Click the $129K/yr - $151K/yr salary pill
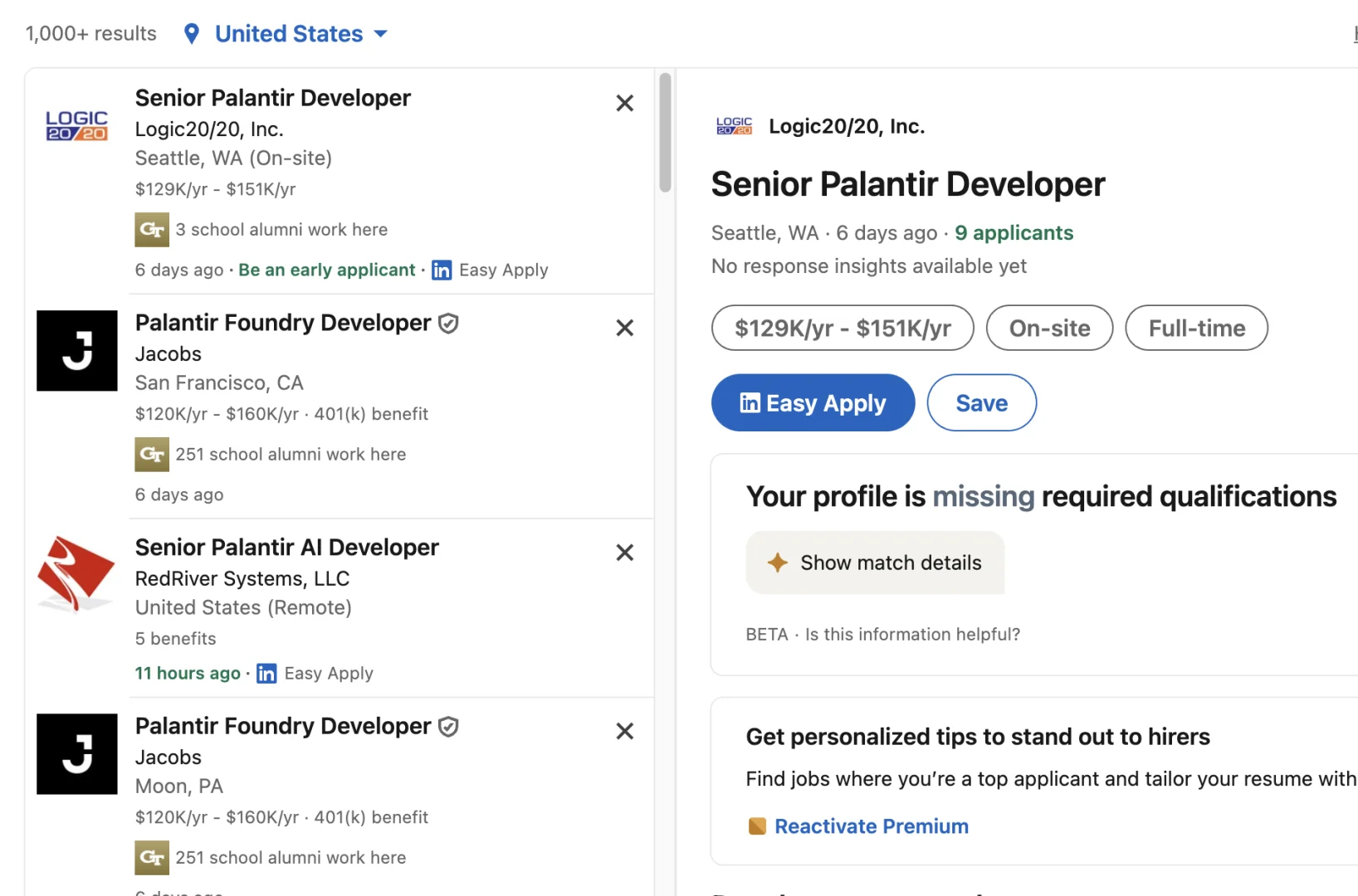The width and height of the screenshot is (1358, 896). coord(843,329)
